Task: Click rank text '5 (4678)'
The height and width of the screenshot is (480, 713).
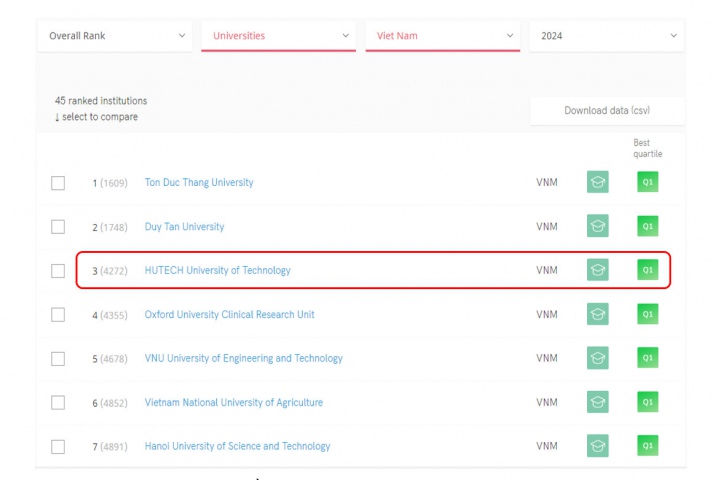Action: (110, 359)
